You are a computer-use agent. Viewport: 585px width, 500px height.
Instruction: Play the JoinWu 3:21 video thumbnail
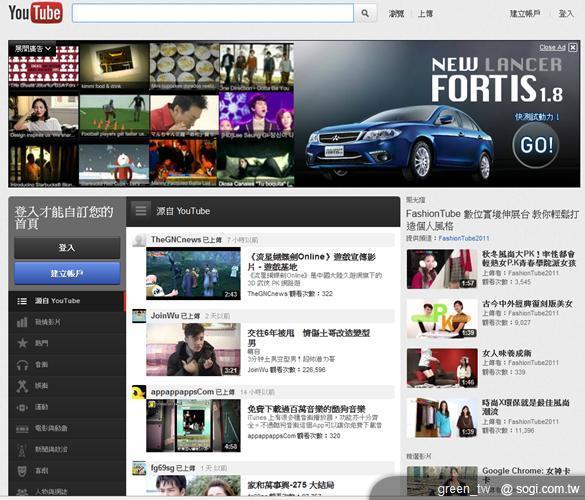[x=193, y=350]
